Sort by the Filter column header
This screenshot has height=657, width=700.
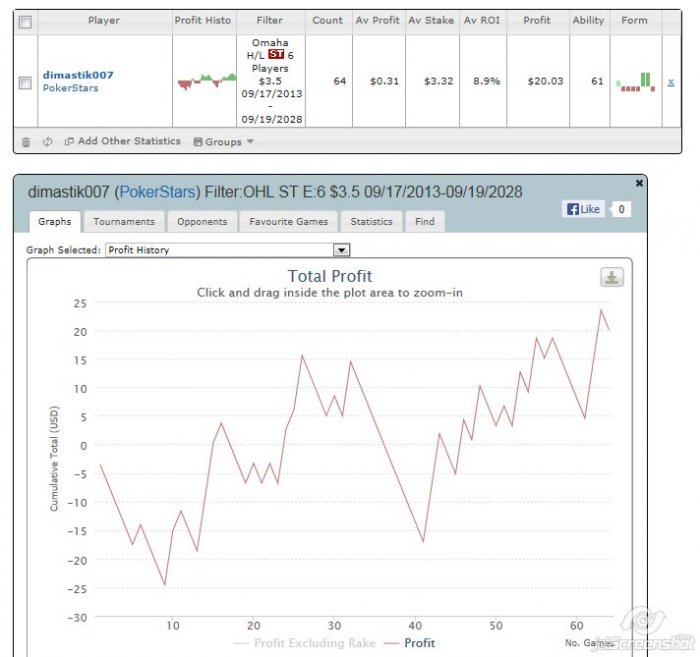270,21
